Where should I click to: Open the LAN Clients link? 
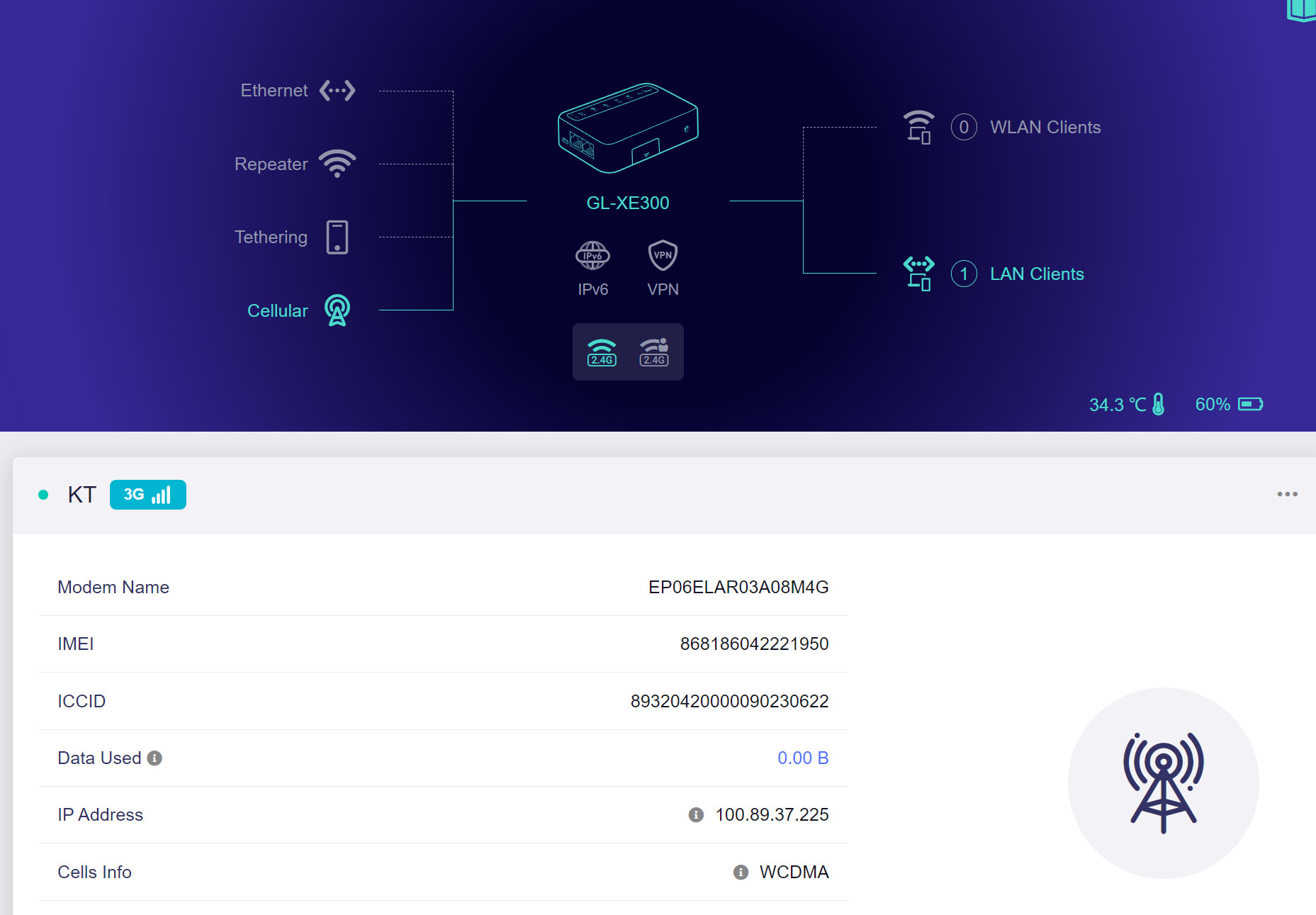coord(1037,274)
